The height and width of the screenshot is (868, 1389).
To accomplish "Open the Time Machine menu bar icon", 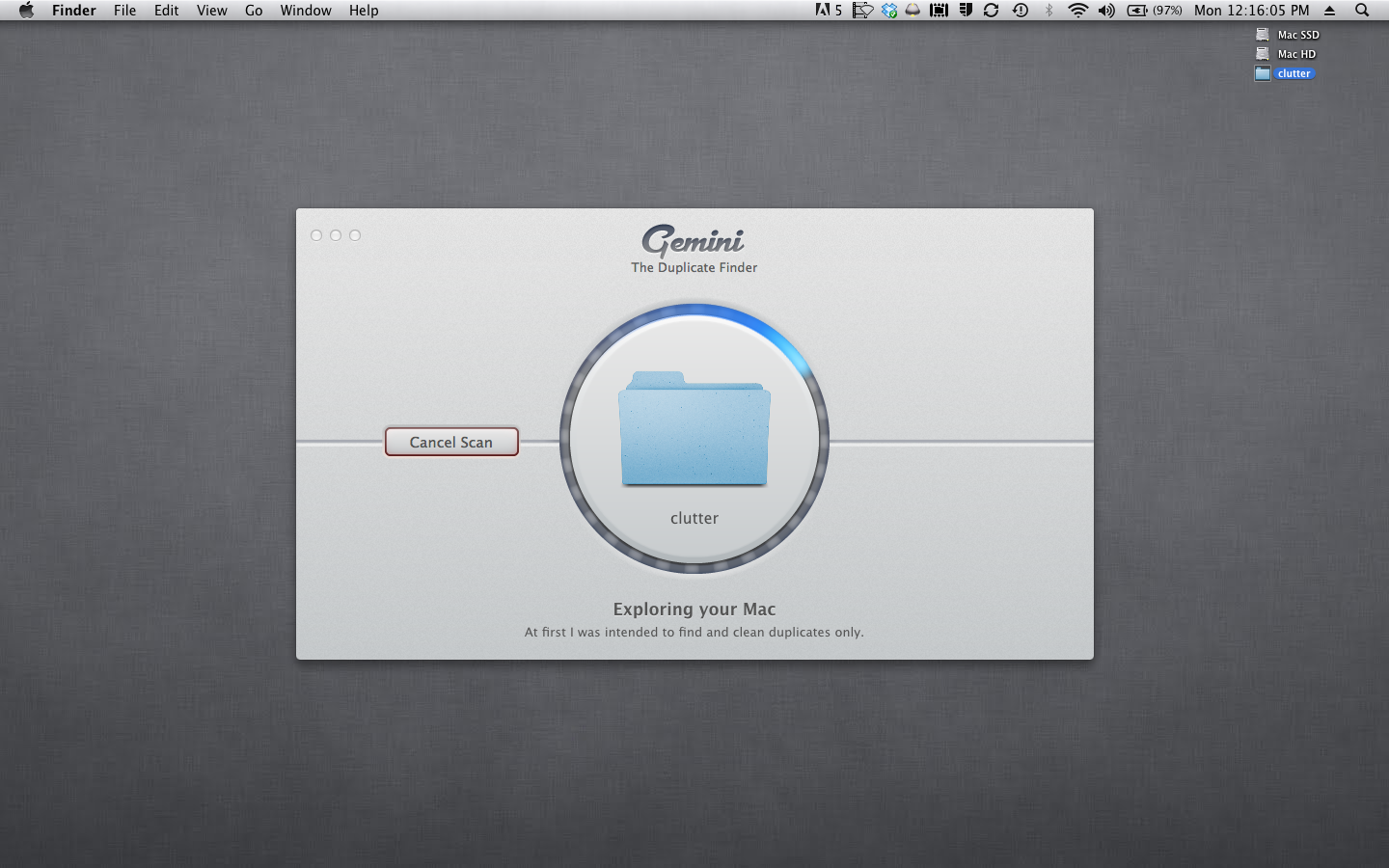I will pyautogui.click(x=1021, y=11).
